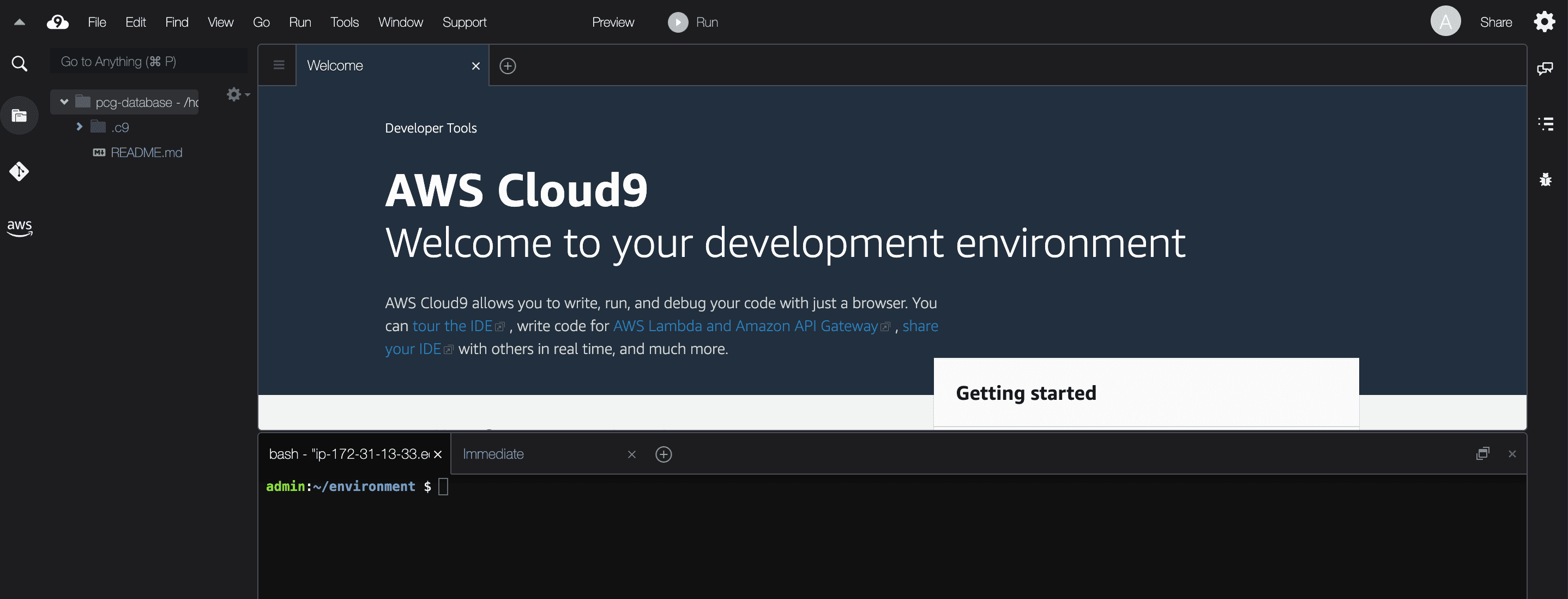
Task: Close the console pane
Action: [1512, 454]
